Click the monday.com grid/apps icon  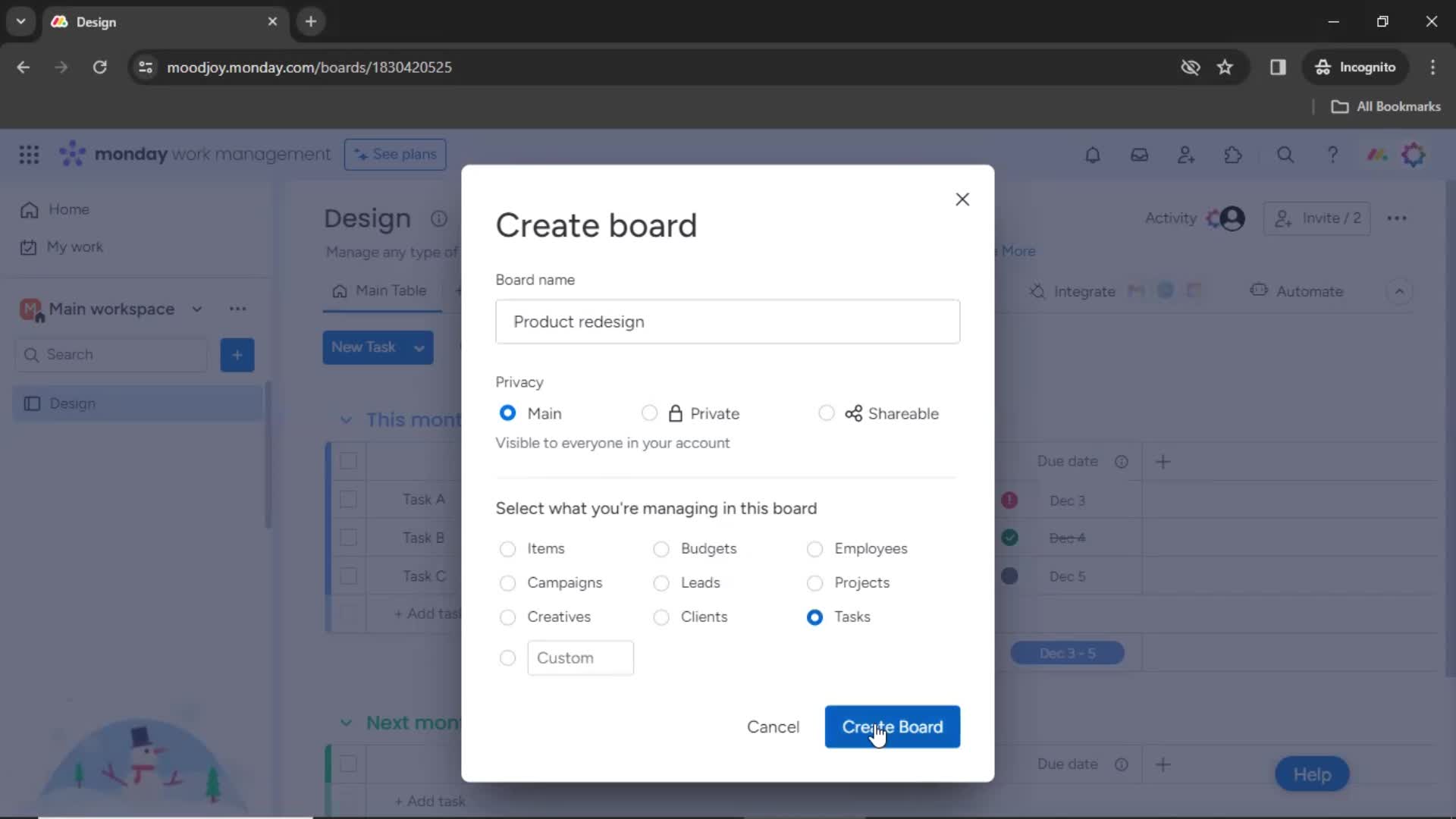click(x=28, y=153)
